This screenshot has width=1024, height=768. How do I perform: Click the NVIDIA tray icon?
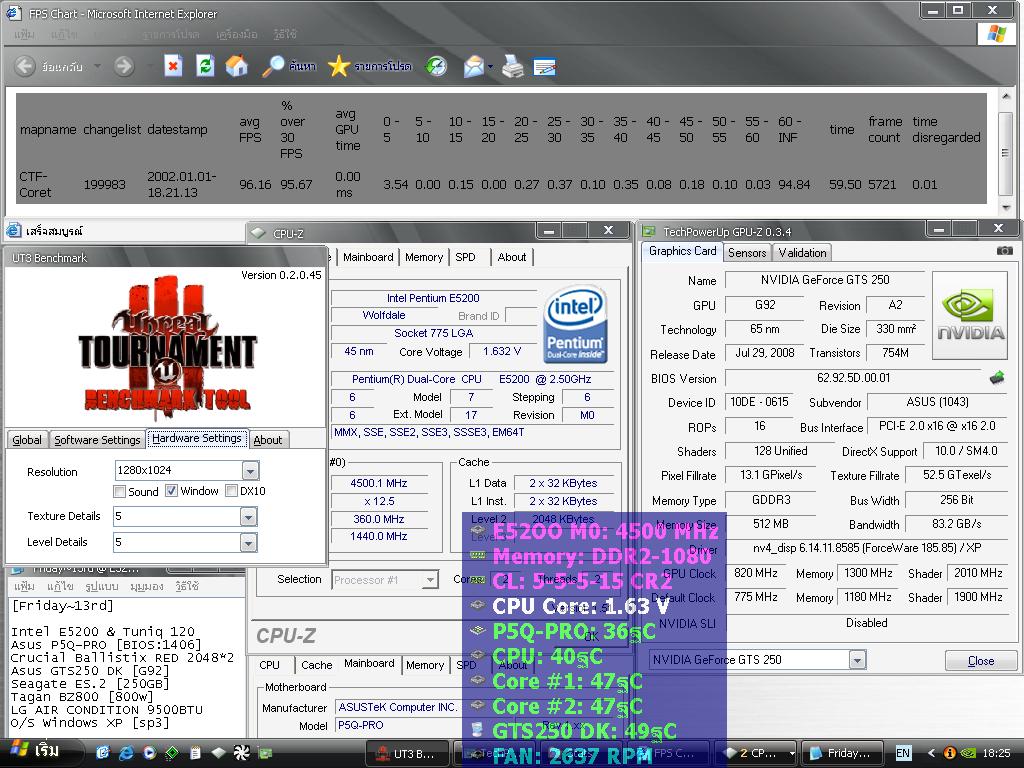pos(969,753)
